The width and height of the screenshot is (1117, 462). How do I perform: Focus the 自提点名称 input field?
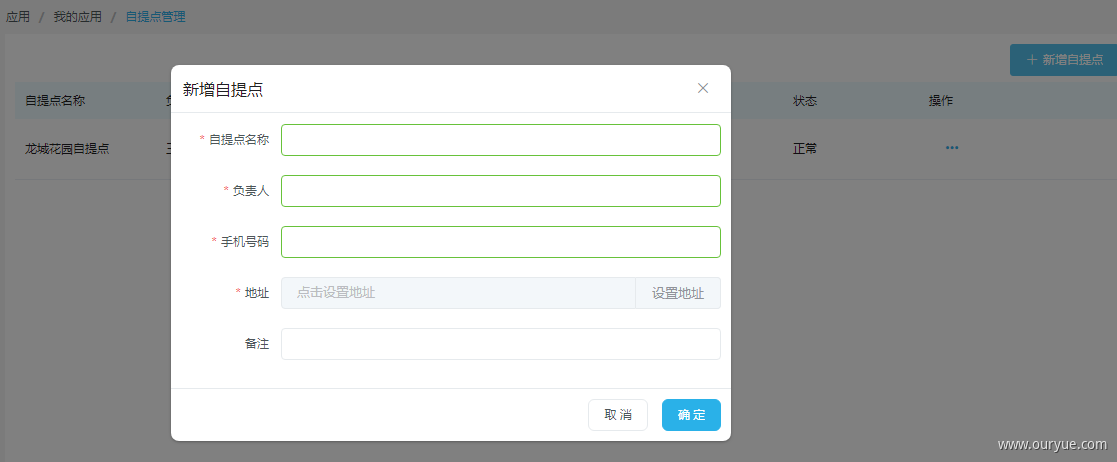click(501, 140)
